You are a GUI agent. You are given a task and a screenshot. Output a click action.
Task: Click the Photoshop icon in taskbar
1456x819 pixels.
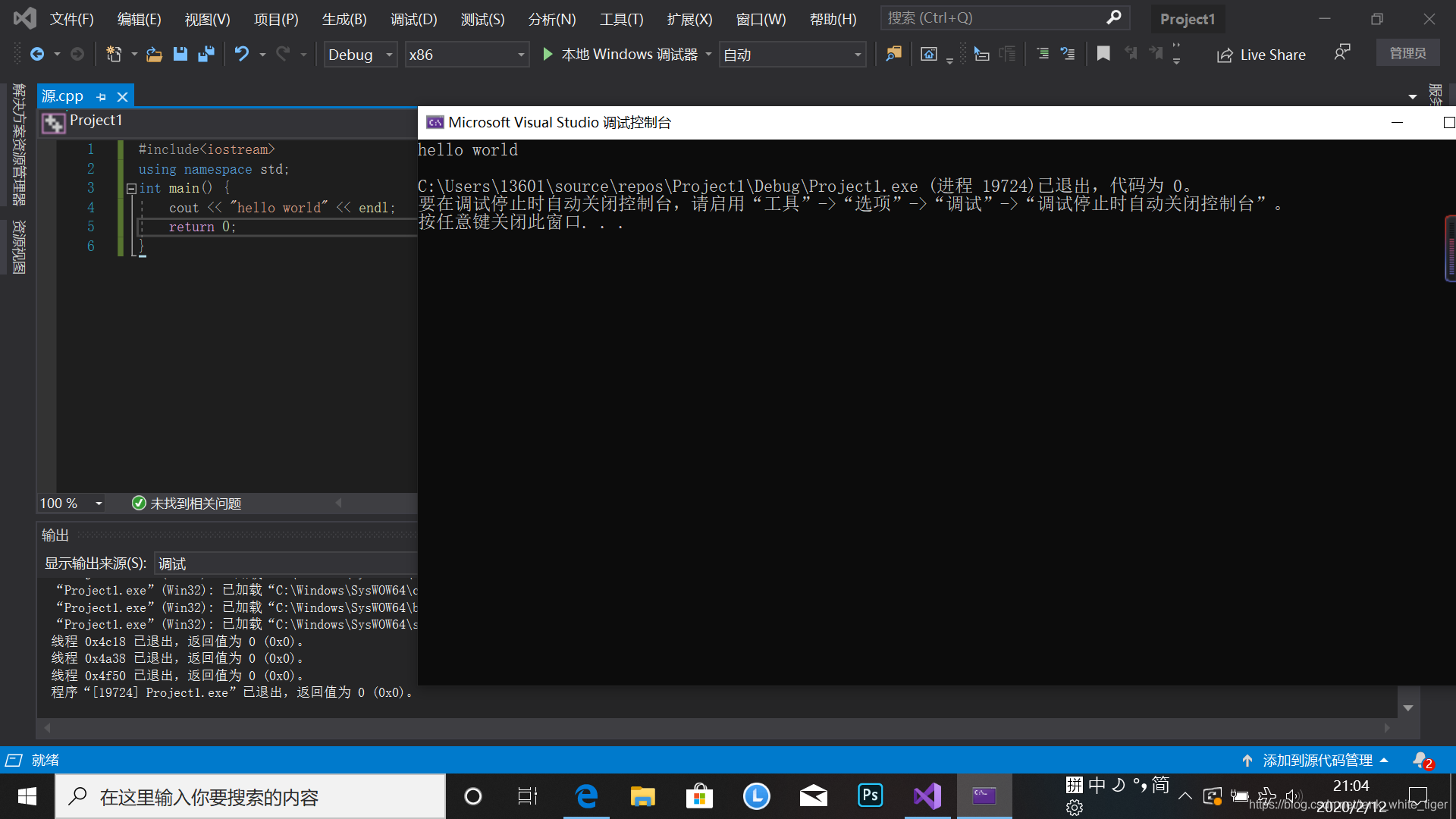pyautogui.click(x=868, y=794)
